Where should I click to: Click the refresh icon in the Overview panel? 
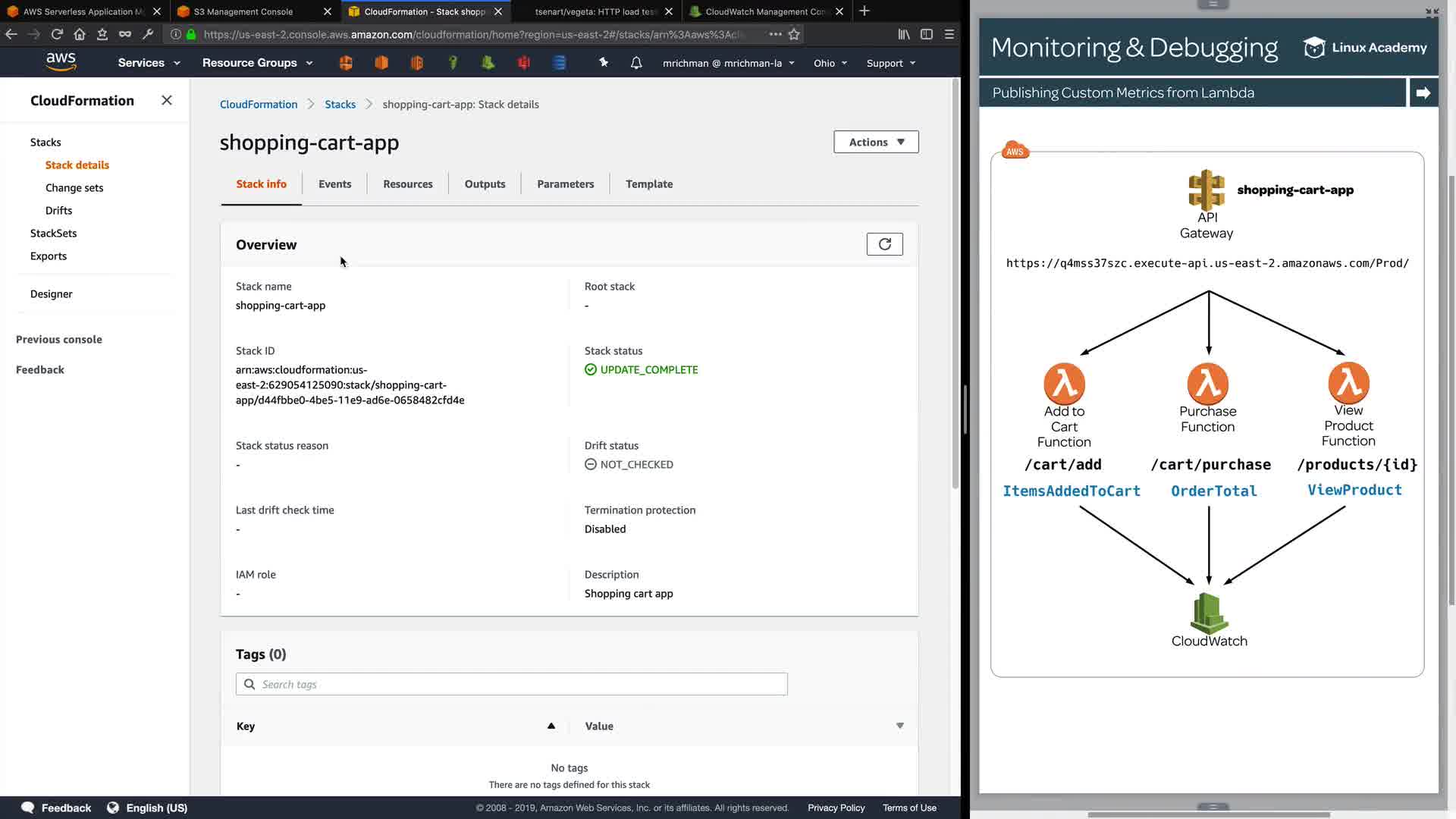(884, 244)
